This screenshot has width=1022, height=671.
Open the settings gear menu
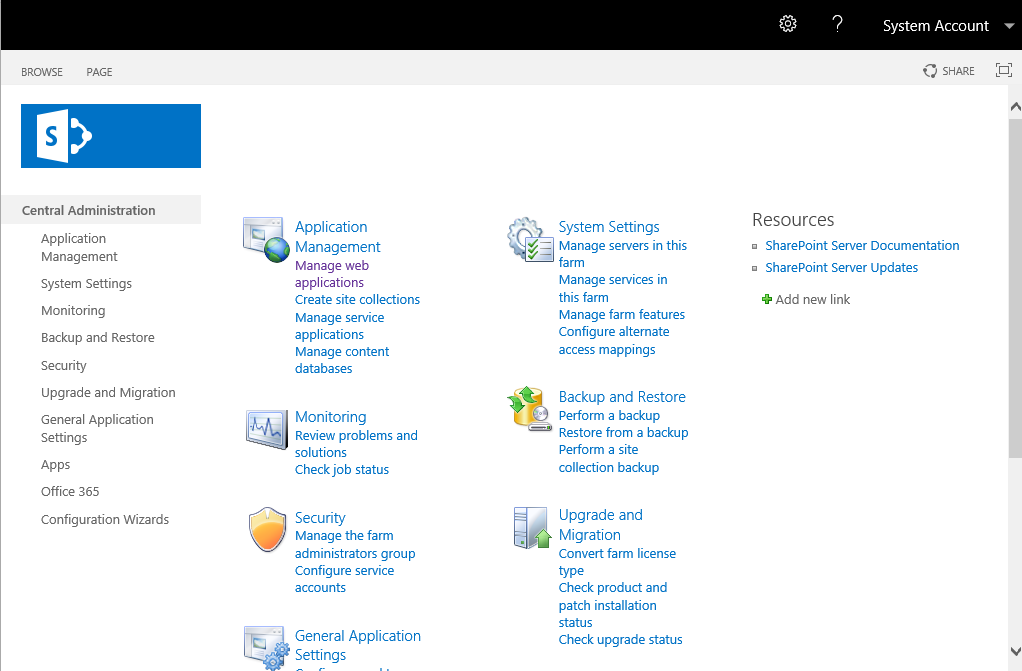(x=787, y=24)
